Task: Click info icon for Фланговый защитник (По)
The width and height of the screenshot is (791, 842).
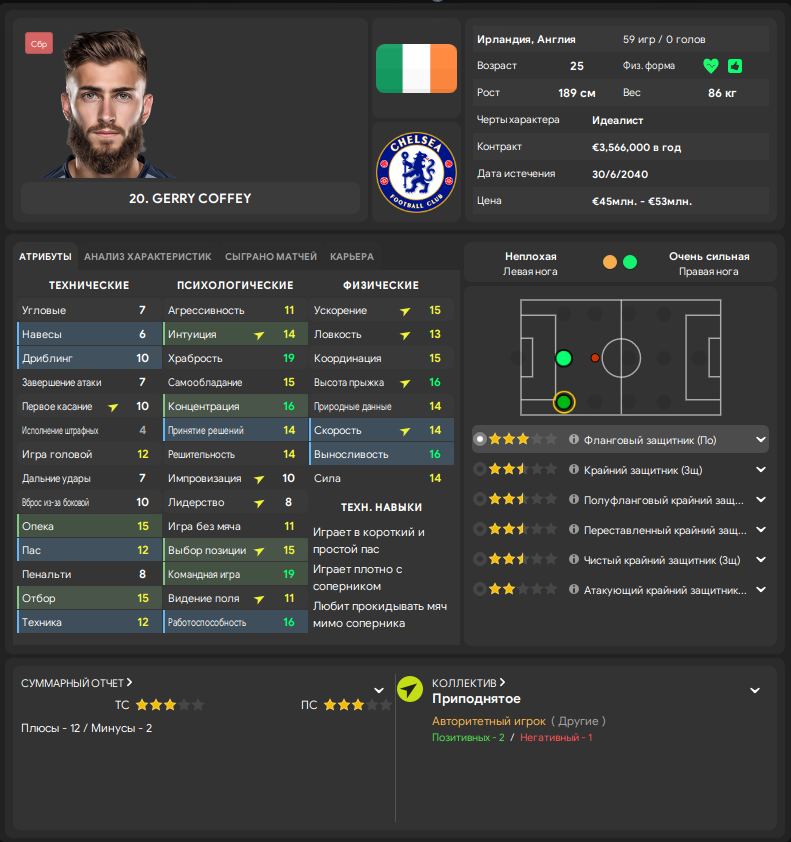Action: tap(574, 439)
